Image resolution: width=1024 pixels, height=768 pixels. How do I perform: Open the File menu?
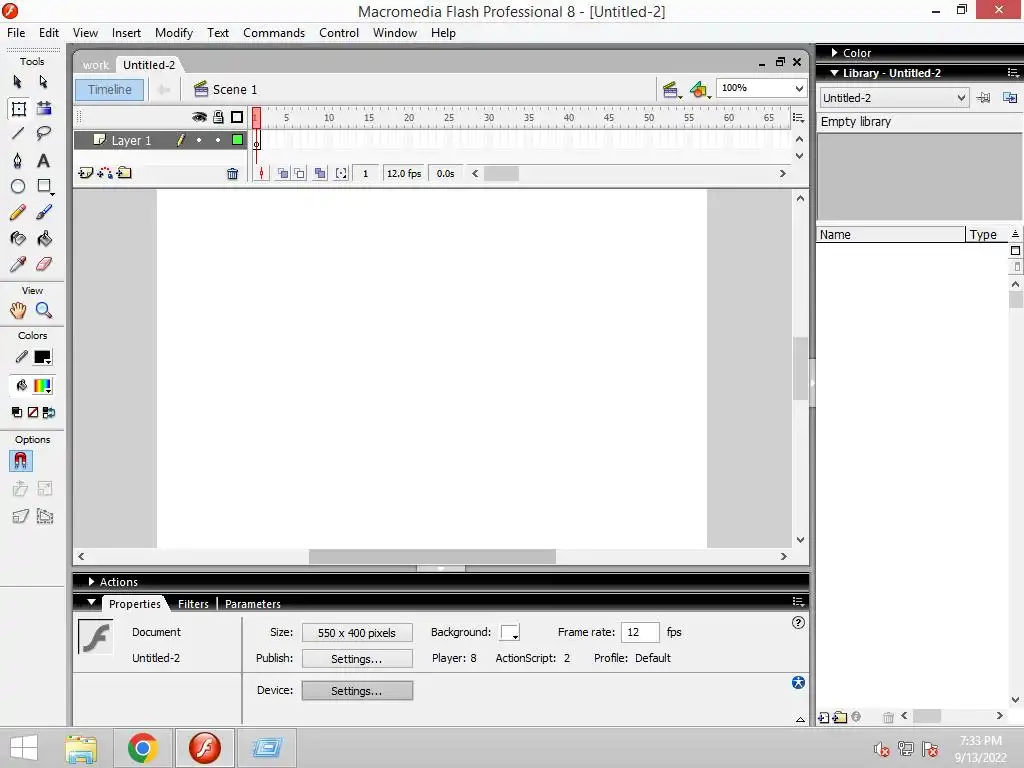point(16,33)
